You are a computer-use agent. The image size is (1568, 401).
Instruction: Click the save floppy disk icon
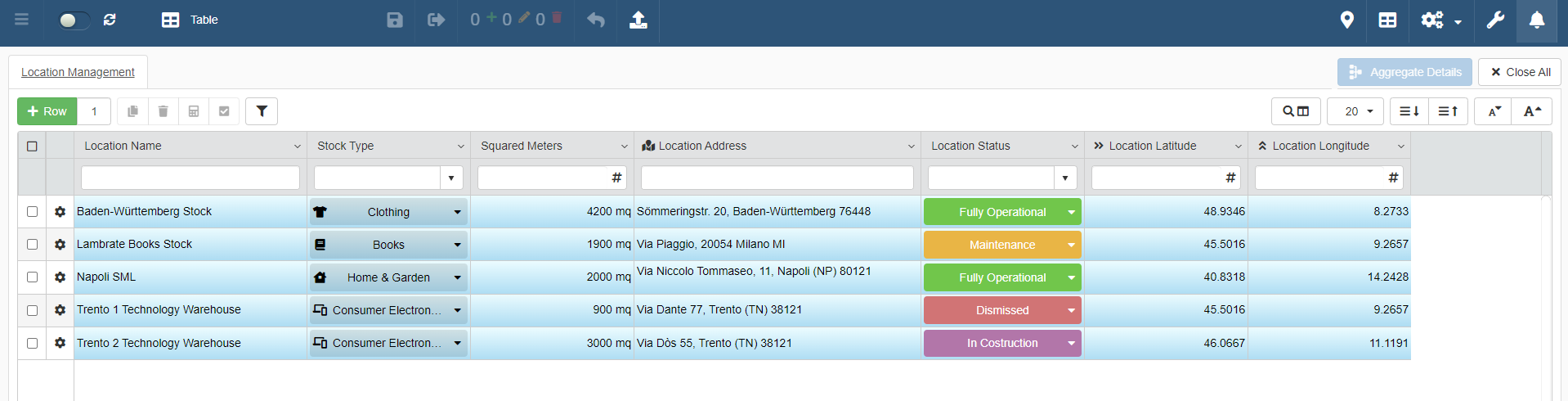click(395, 20)
